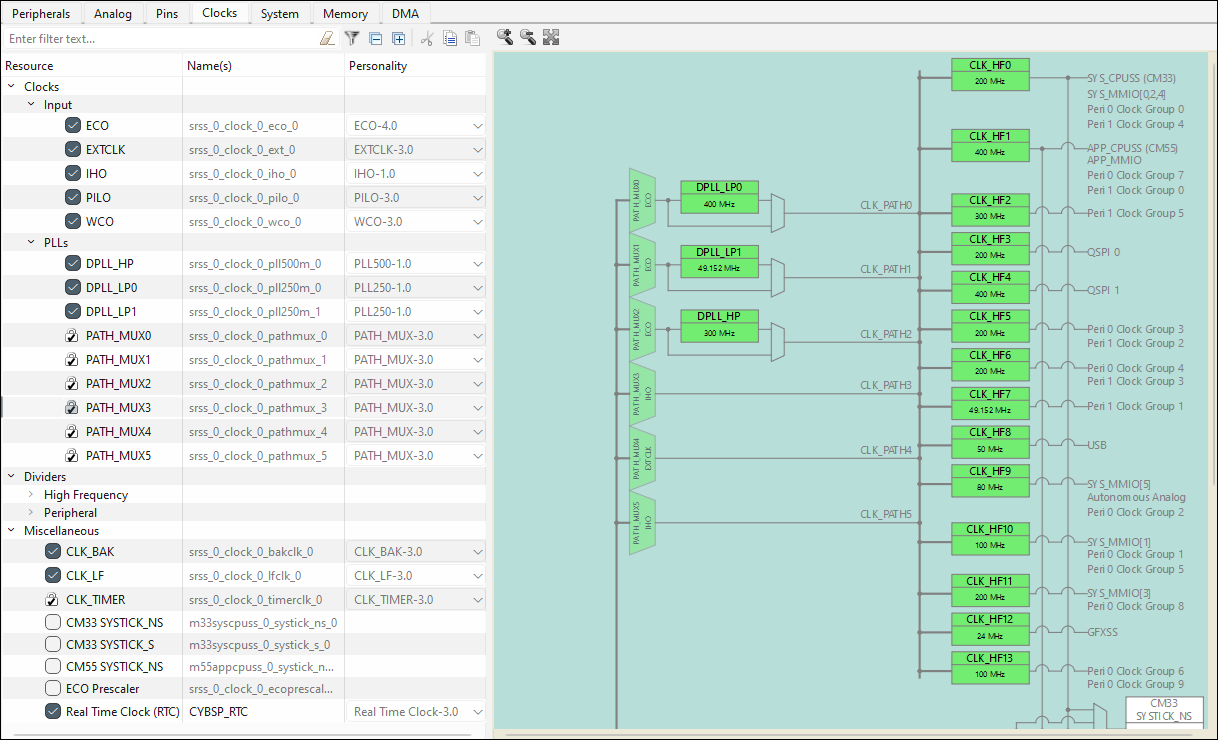Zoom in on the clock diagram
This screenshot has width=1218, height=740.
pyautogui.click(x=505, y=37)
